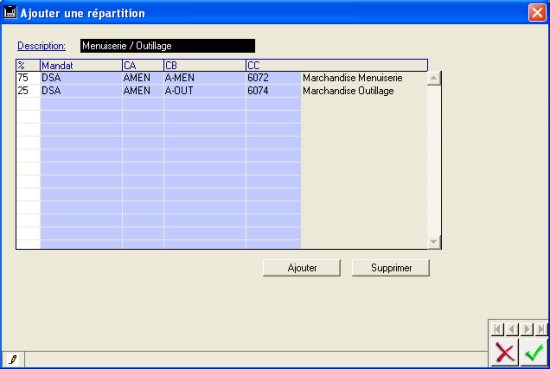This screenshot has height=369, width=550.
Task: Select the 6074 account cell
Action: [273, 91]
